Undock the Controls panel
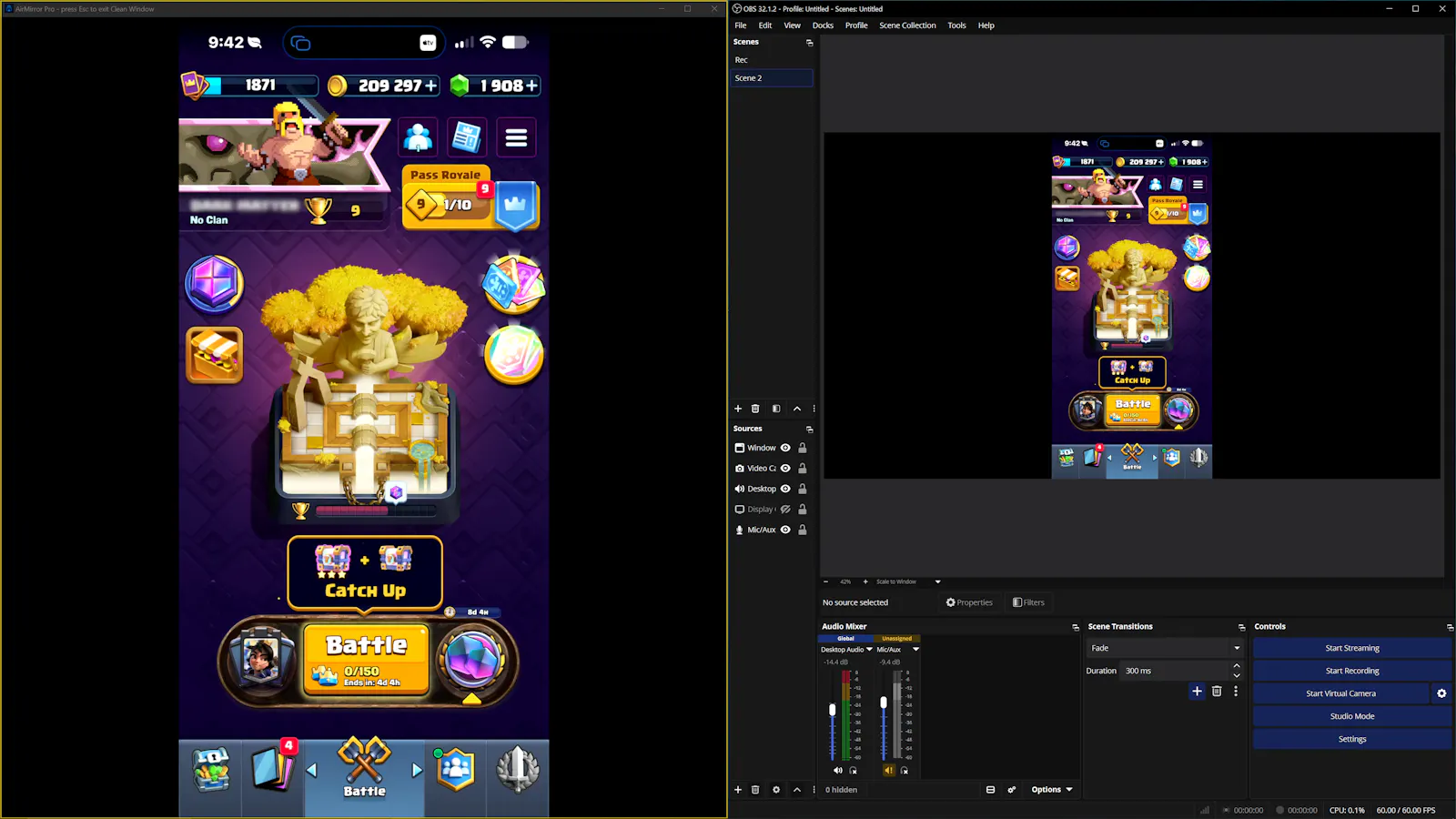 [1450, 628]
